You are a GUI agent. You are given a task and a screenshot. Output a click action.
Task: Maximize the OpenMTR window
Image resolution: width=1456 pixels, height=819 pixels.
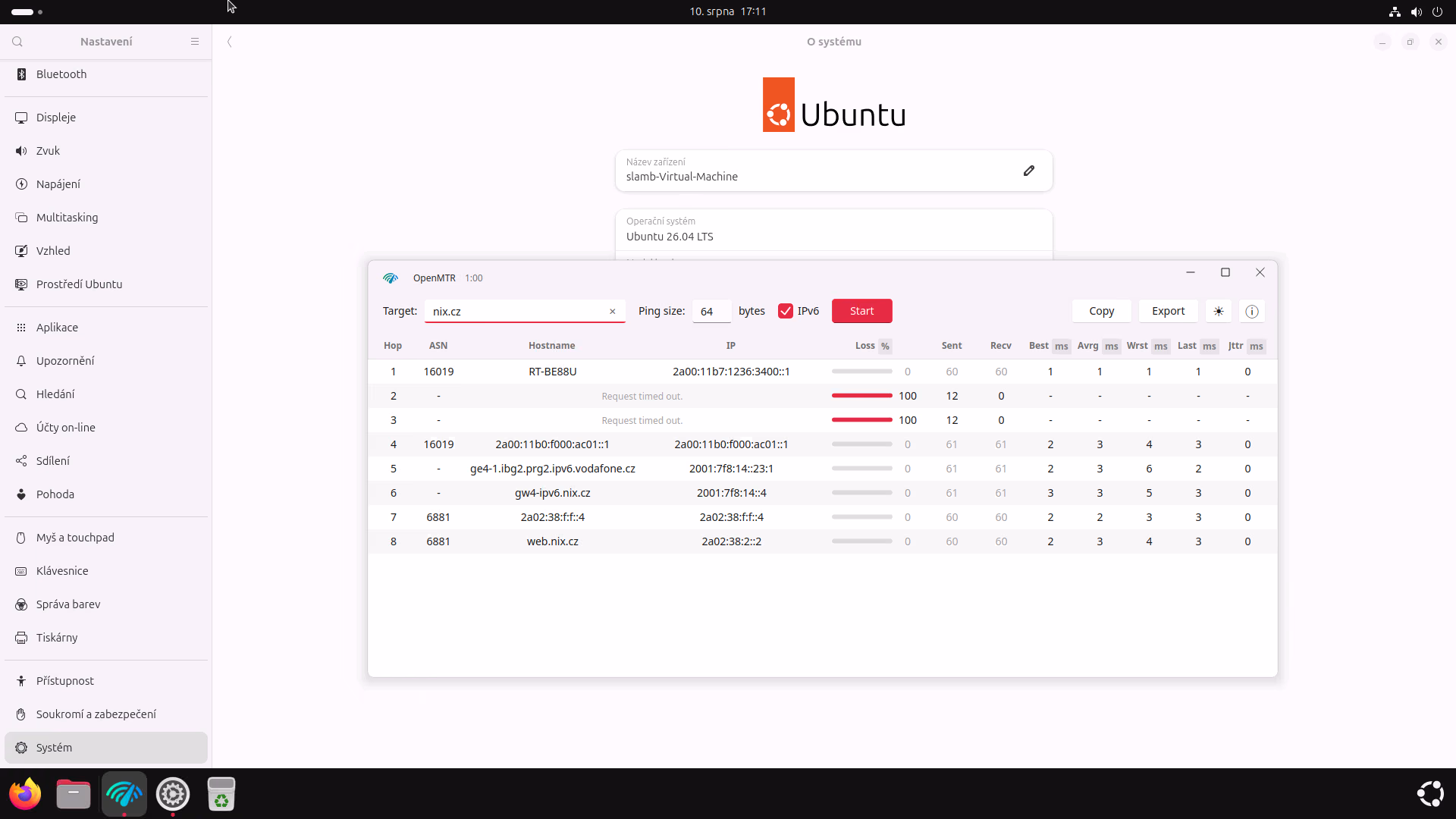[1225, 272]
